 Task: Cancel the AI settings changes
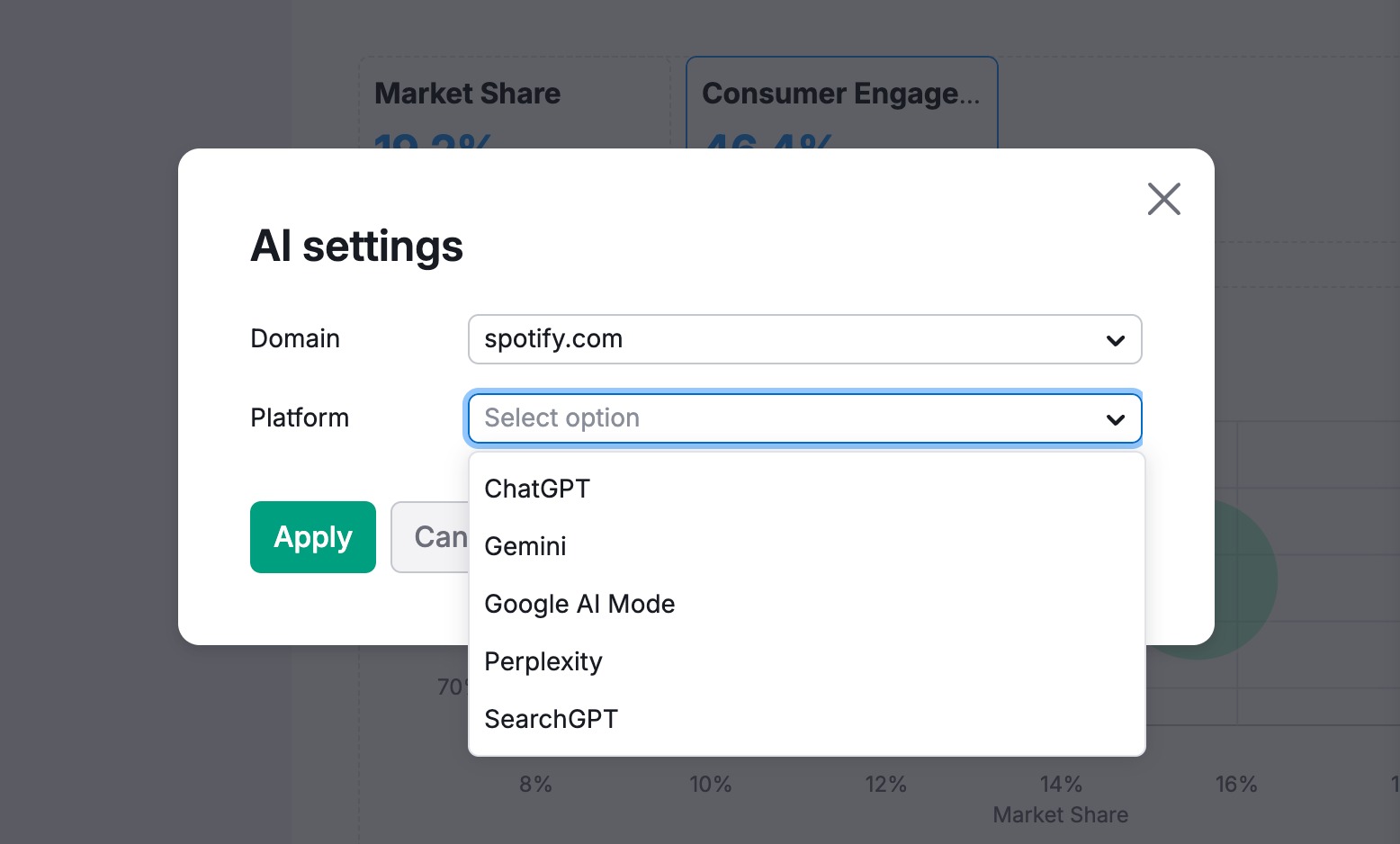tap(441, 537)
